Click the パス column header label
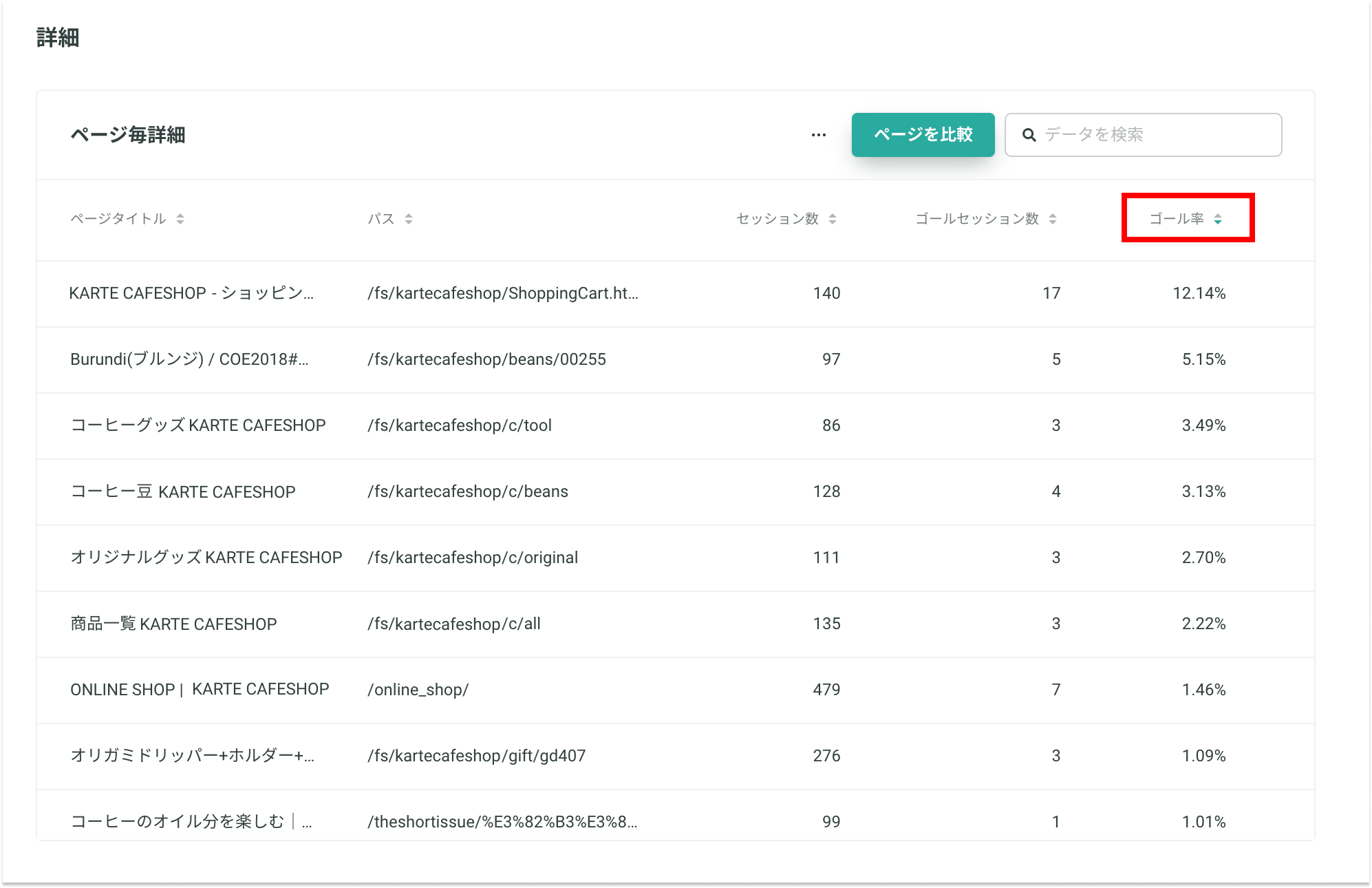1372x888 pixels. point(381,219)
